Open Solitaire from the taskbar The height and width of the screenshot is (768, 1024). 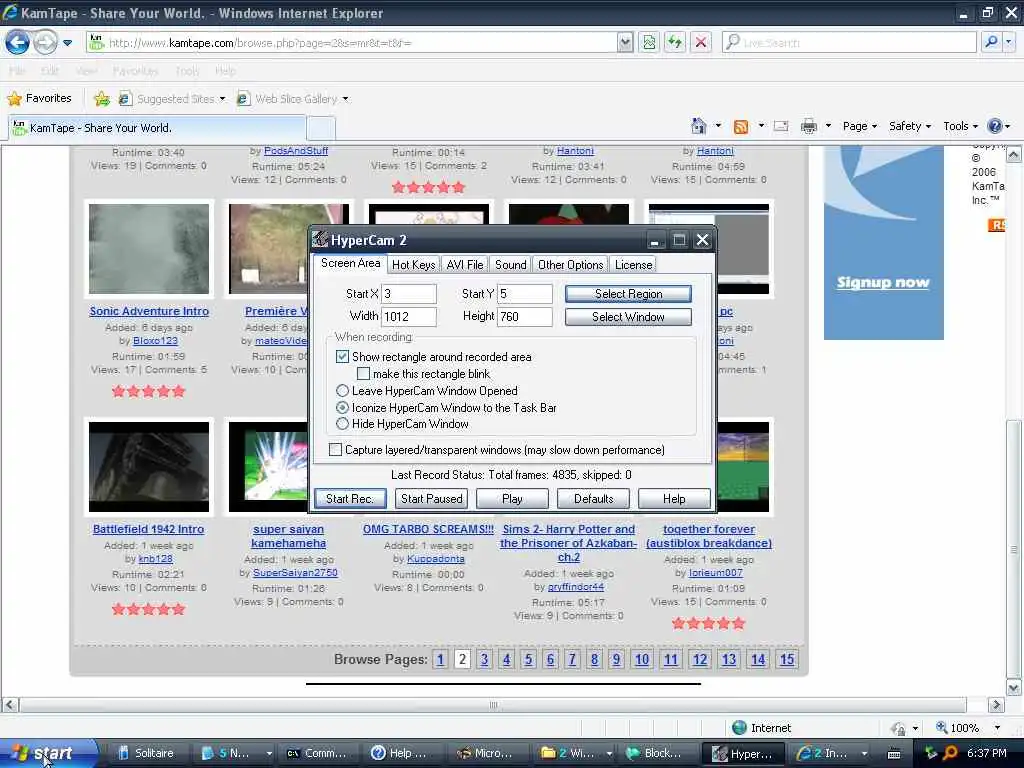click(146, 753)
